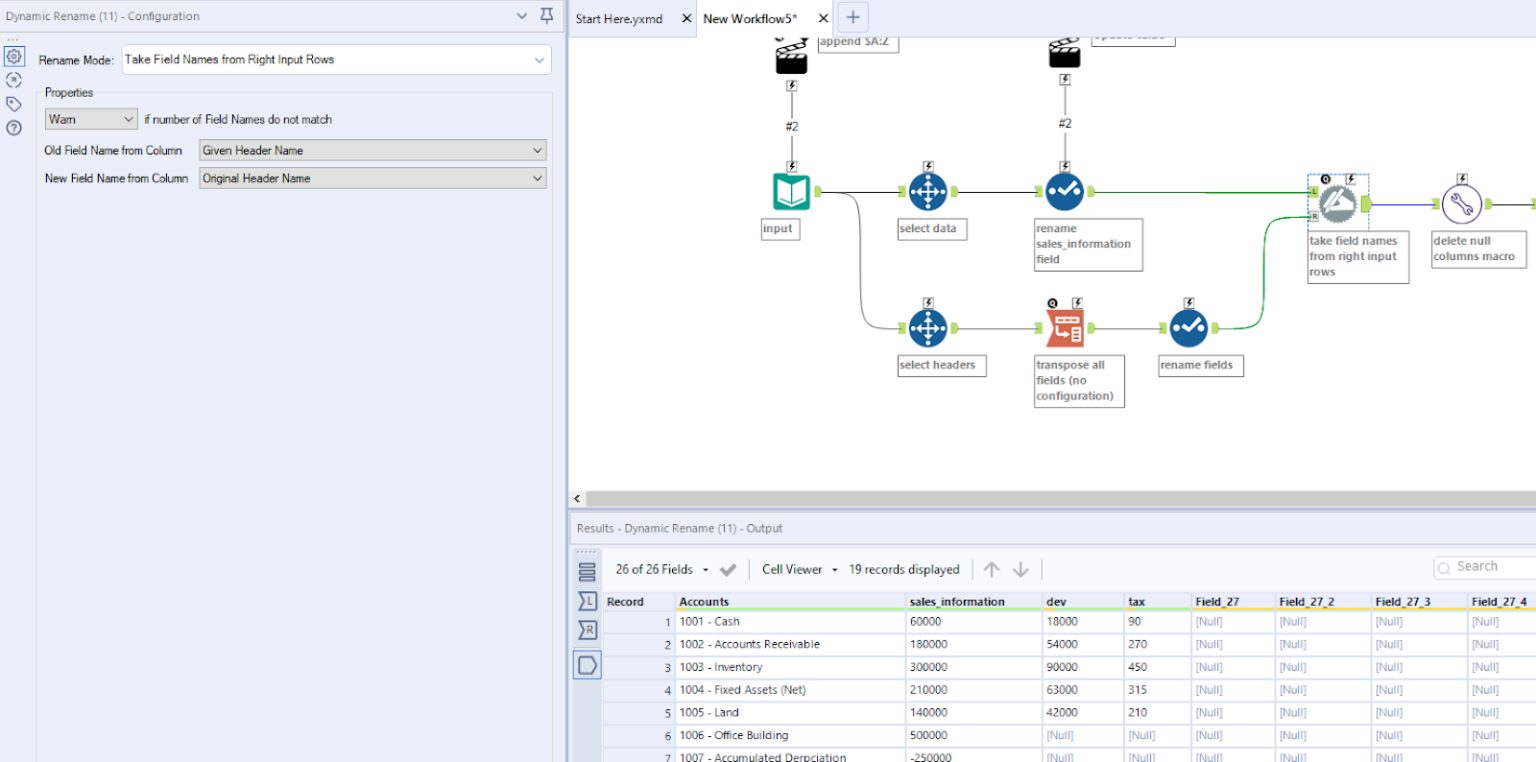1536x762 pixels.
Task: Open the Cell Viewer menu
Action: (x=790, y=568)
